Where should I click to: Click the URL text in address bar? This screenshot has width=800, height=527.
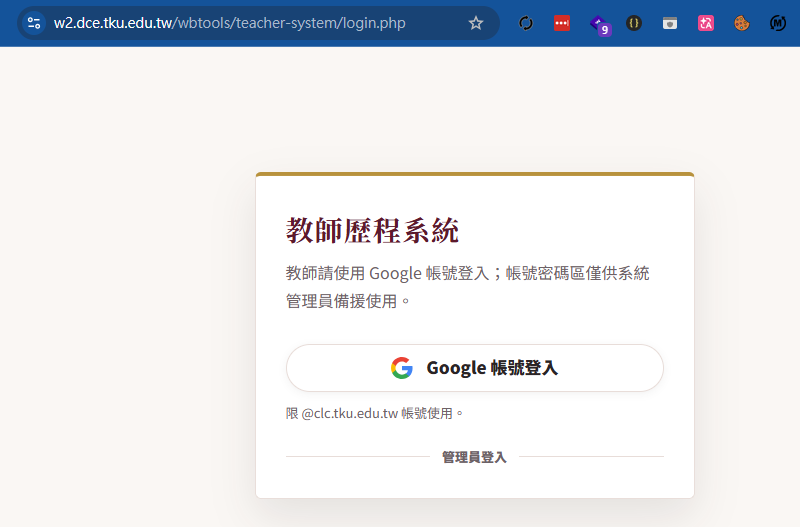230,23
